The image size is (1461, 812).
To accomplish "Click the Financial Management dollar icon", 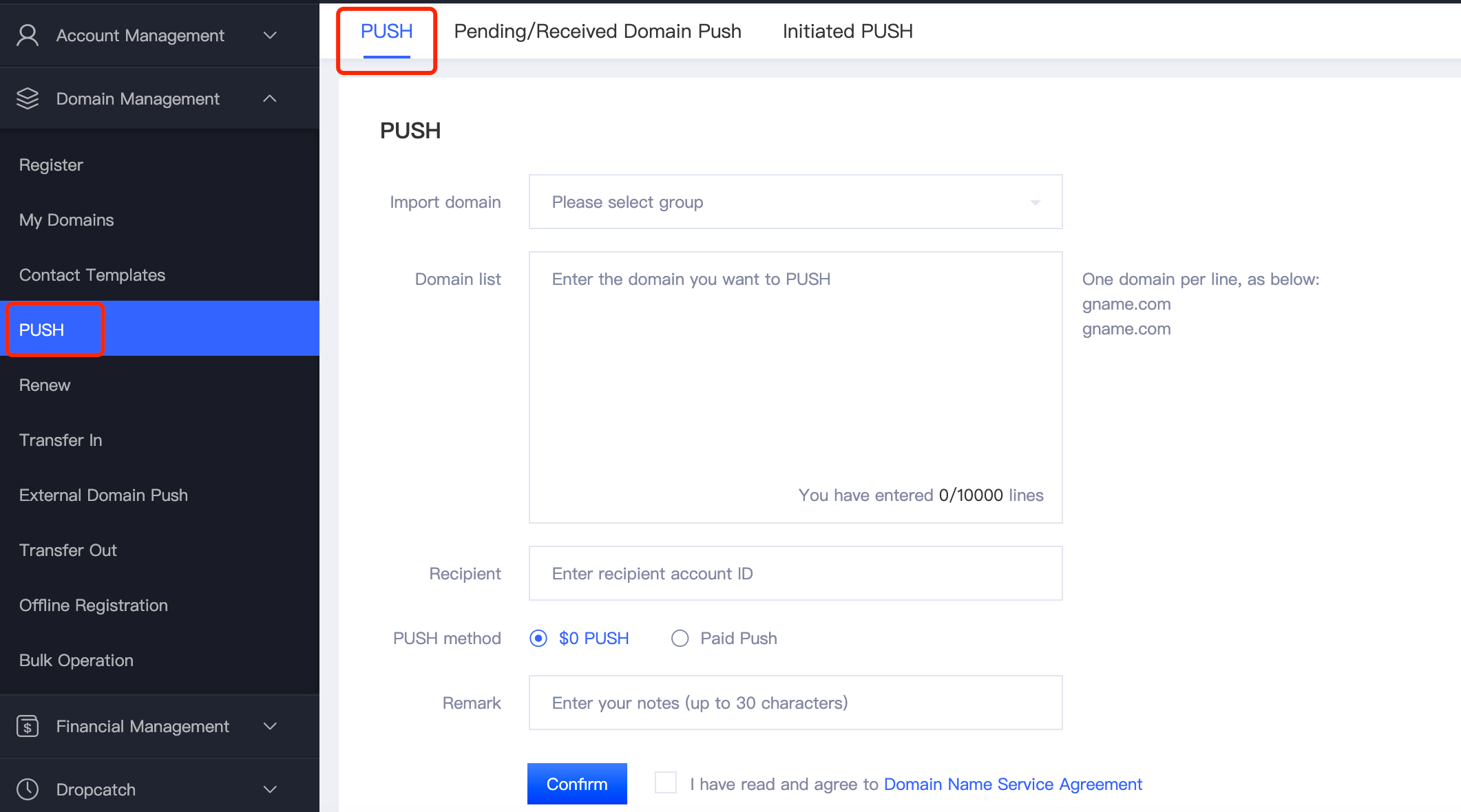I will tap(28, 726).
